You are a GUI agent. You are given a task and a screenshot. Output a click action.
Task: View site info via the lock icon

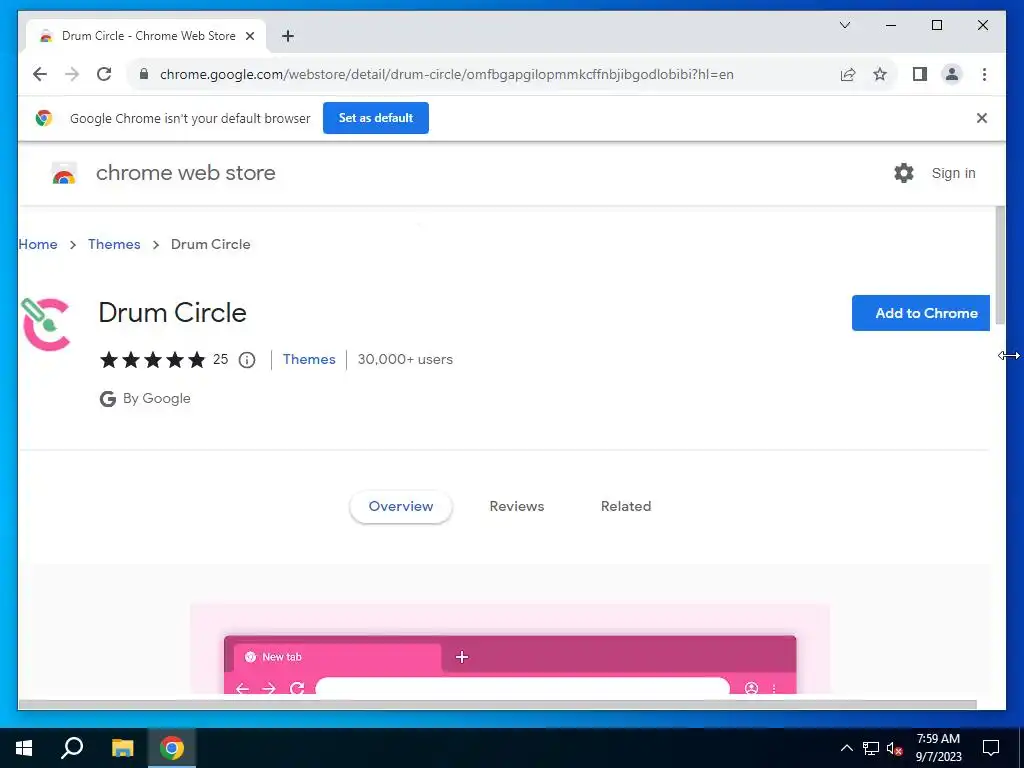[144, 74]
